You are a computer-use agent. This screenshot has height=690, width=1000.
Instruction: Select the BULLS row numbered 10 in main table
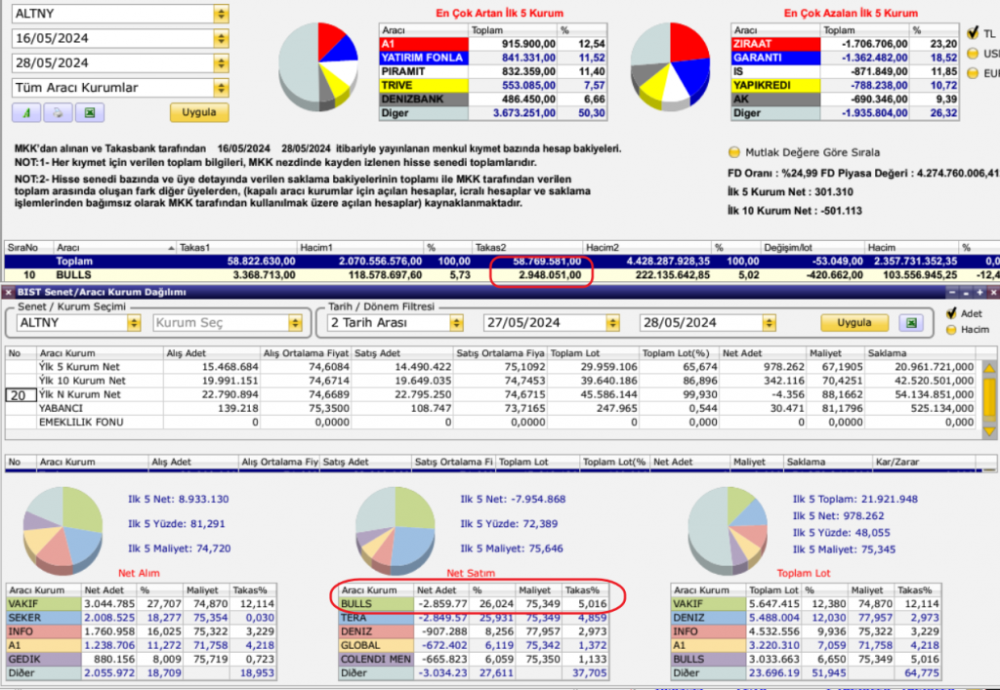502,275
